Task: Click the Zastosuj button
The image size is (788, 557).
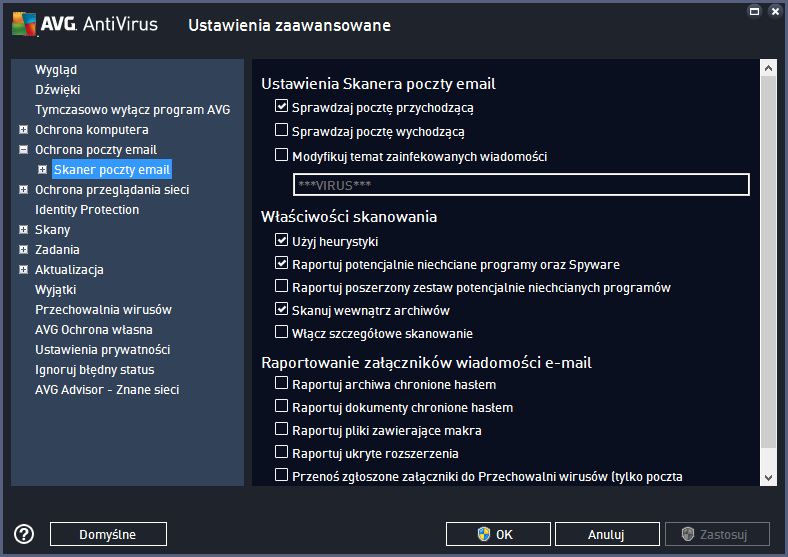Action: point(717,534)
